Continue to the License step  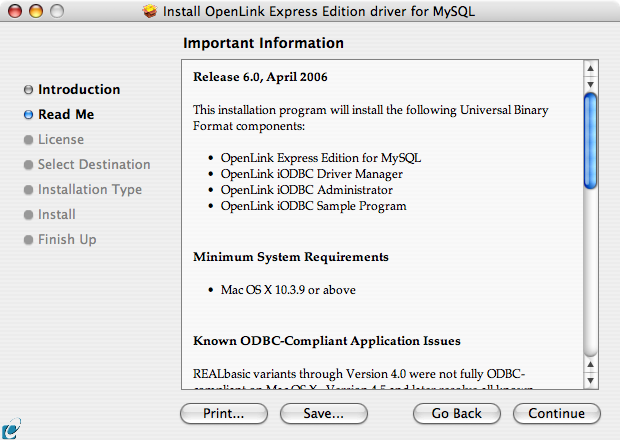point(557,414)
